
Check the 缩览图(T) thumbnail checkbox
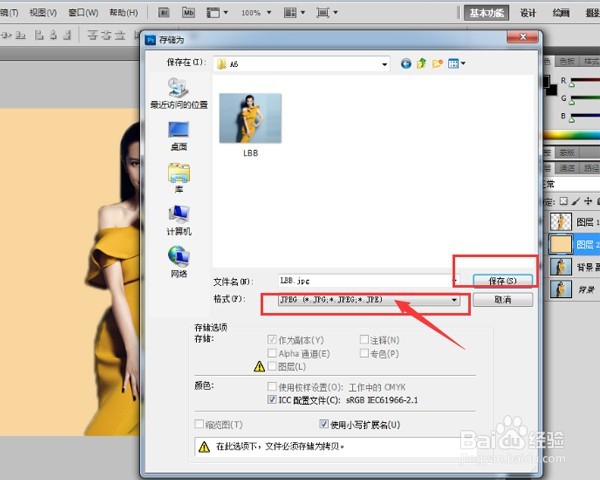199,424
